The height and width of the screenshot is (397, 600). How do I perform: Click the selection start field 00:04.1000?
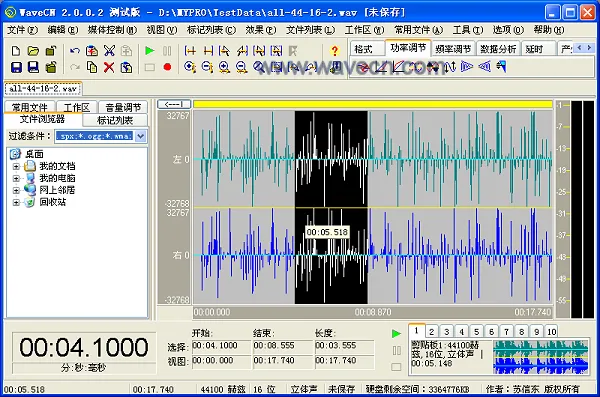pos(221,346)
